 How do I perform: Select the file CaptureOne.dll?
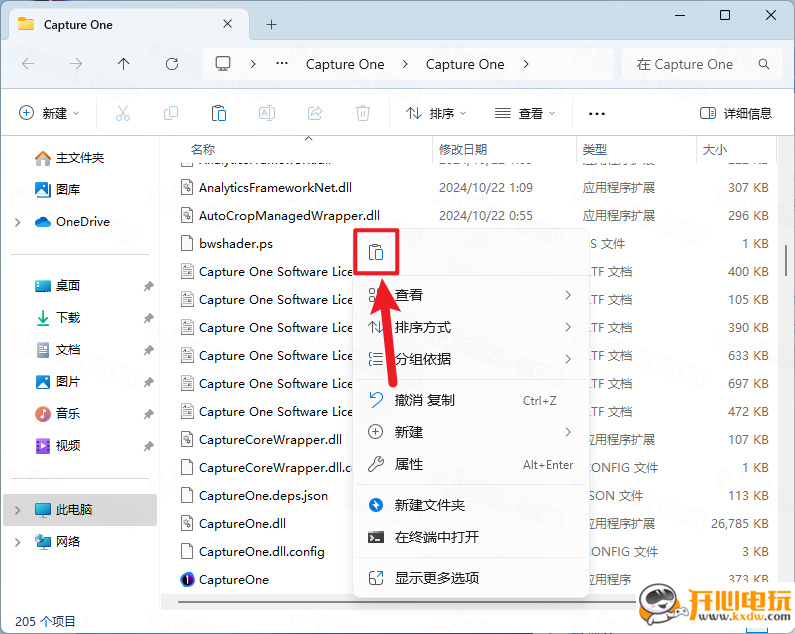click(242, 523)
